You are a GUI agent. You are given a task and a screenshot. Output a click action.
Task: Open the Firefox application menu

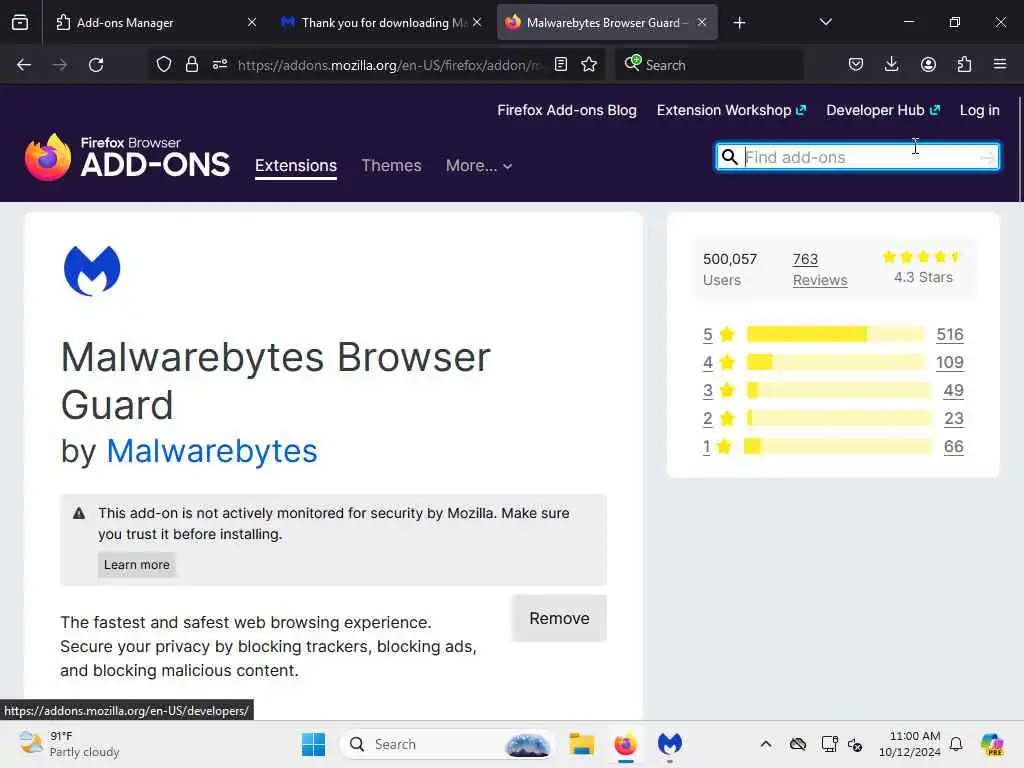[x=1000, y=65]
